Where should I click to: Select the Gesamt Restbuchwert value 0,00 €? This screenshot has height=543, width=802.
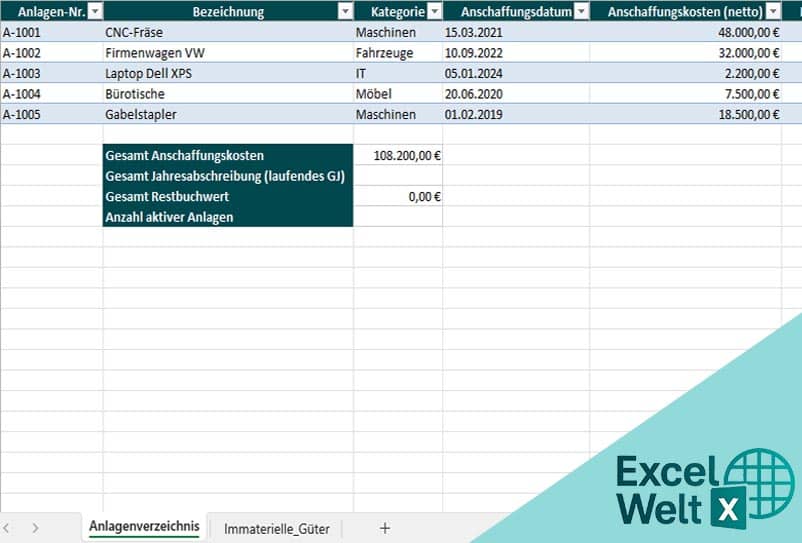coord(398,196)
